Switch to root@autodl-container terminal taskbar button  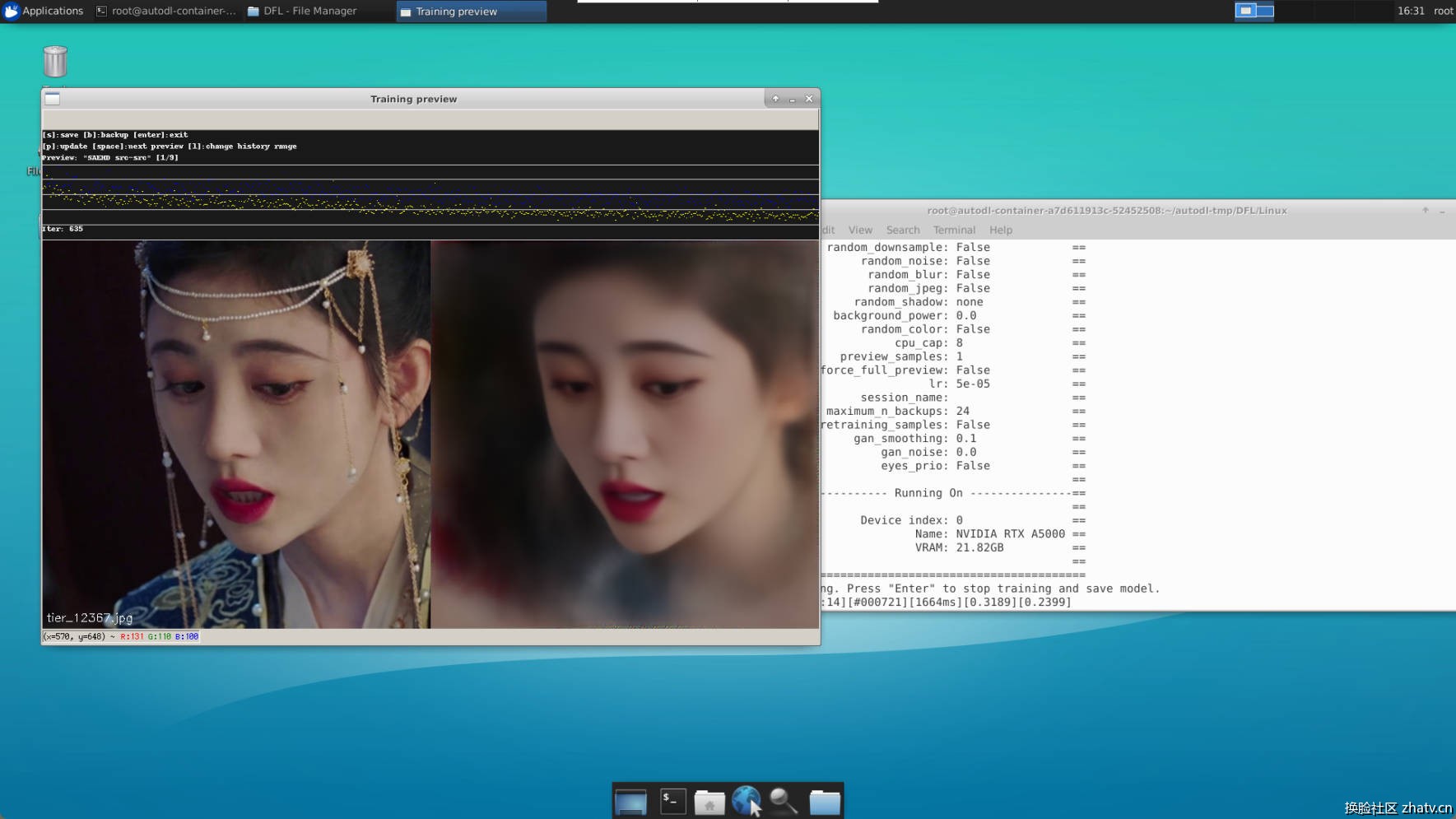(166, 11)
